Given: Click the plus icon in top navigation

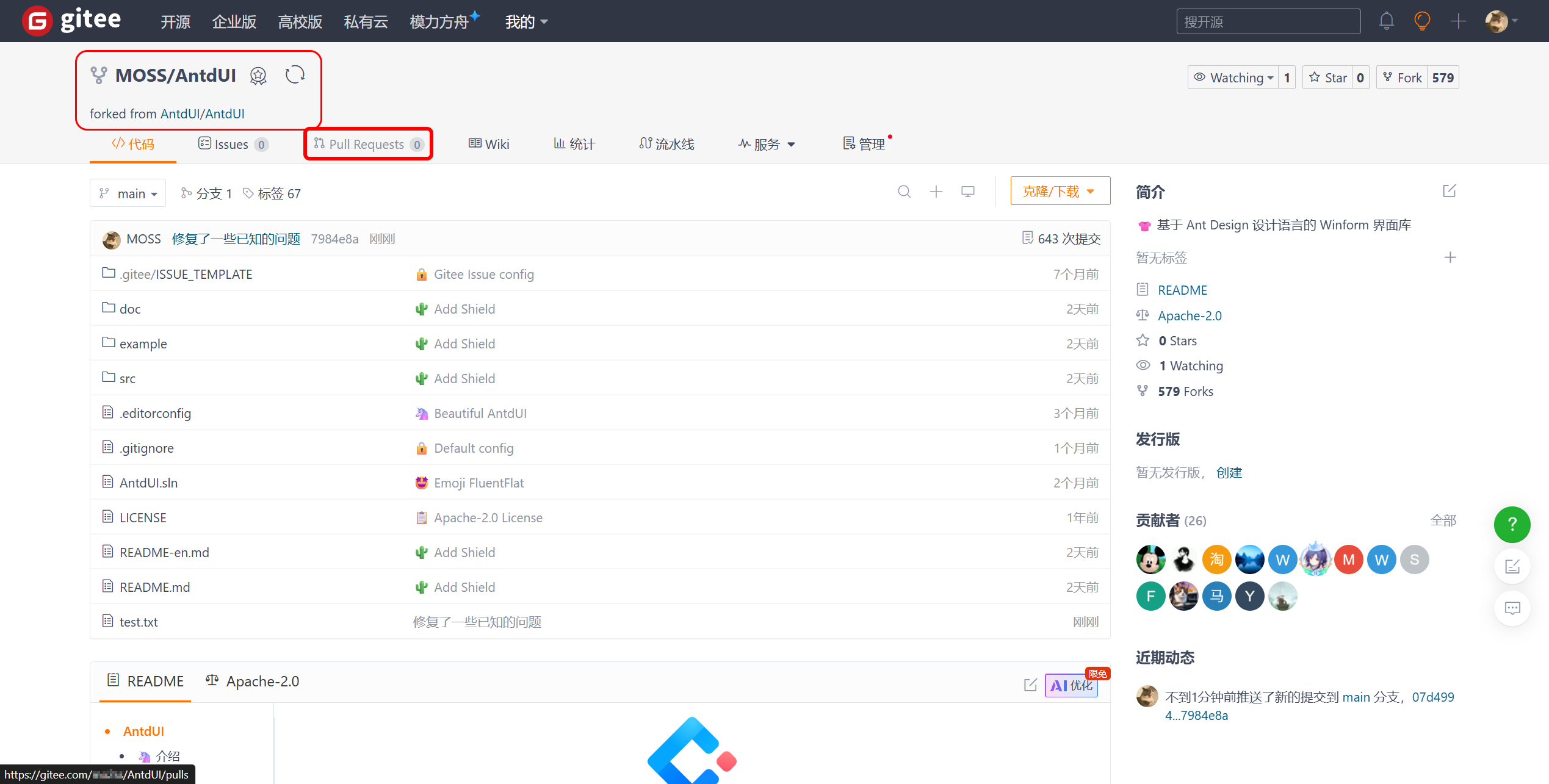Looking at the screenshot, I should [1458, 21].
